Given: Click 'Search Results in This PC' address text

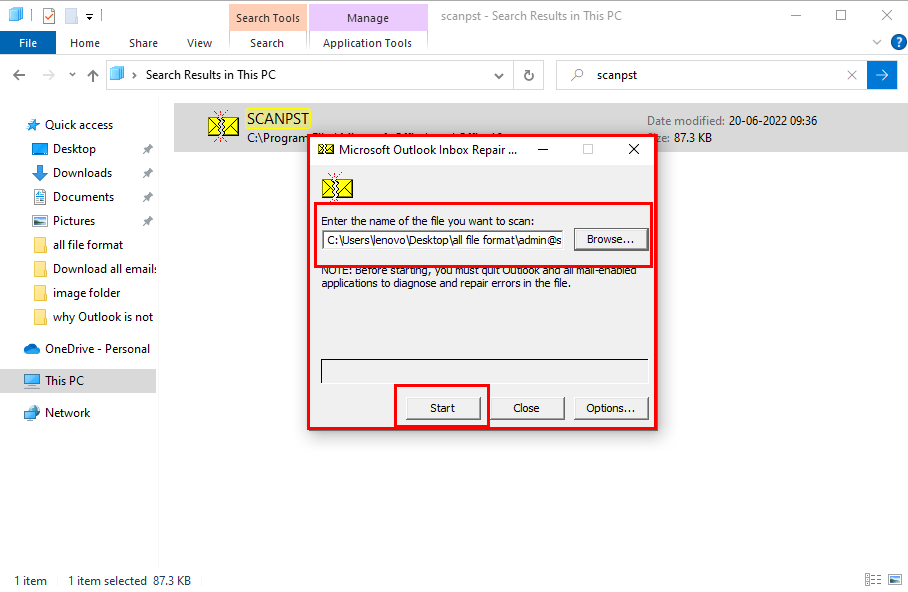Looking at the screenshot, I should [211, 75].
